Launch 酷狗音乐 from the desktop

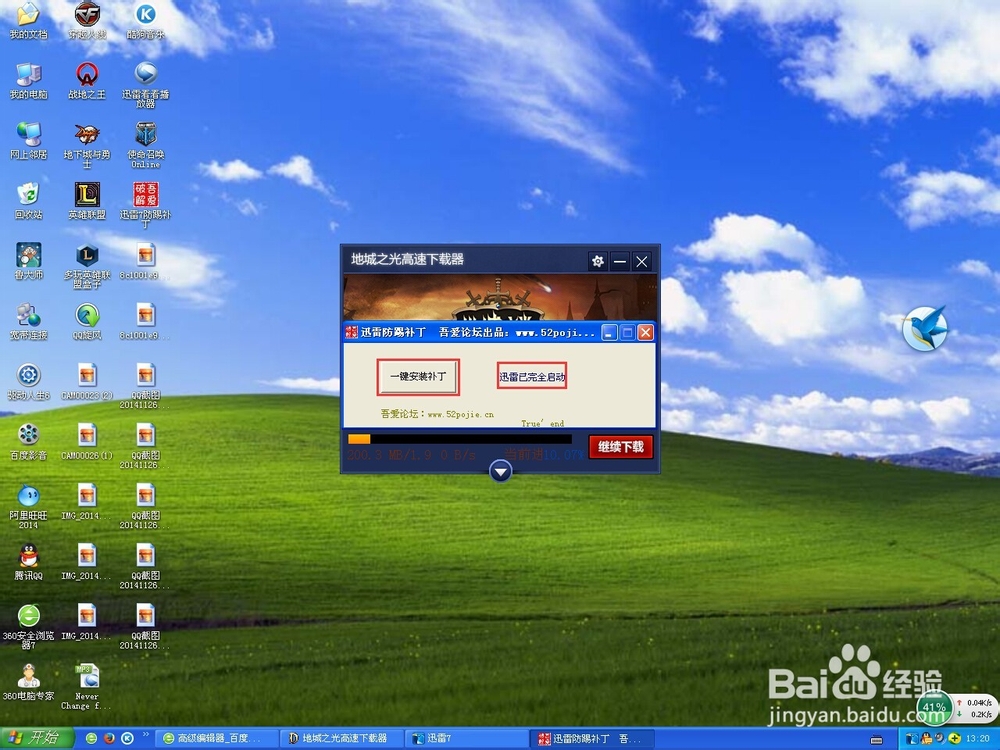pyautogui.click(x=145, y=20)
